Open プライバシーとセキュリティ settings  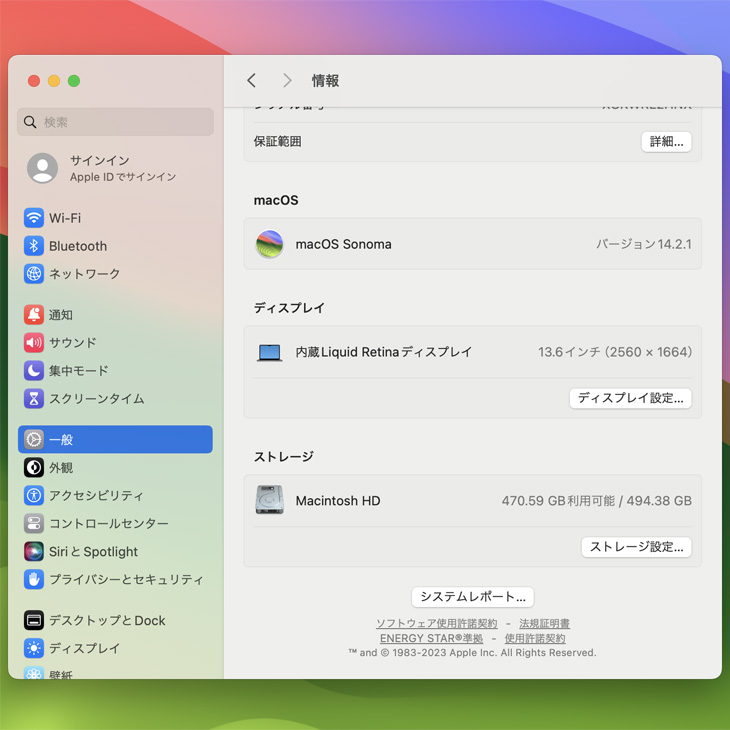pos(125,580)
